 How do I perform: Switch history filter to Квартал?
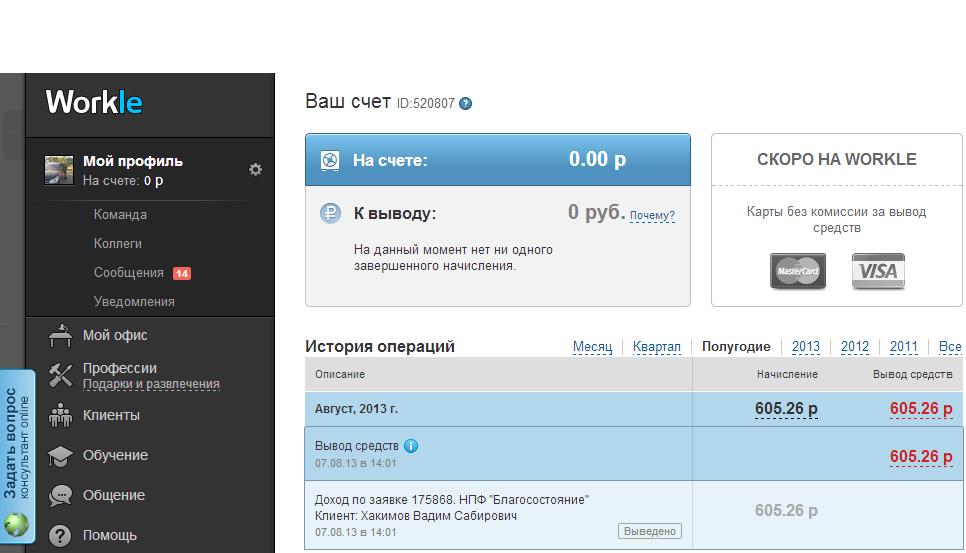coord(656,347)
